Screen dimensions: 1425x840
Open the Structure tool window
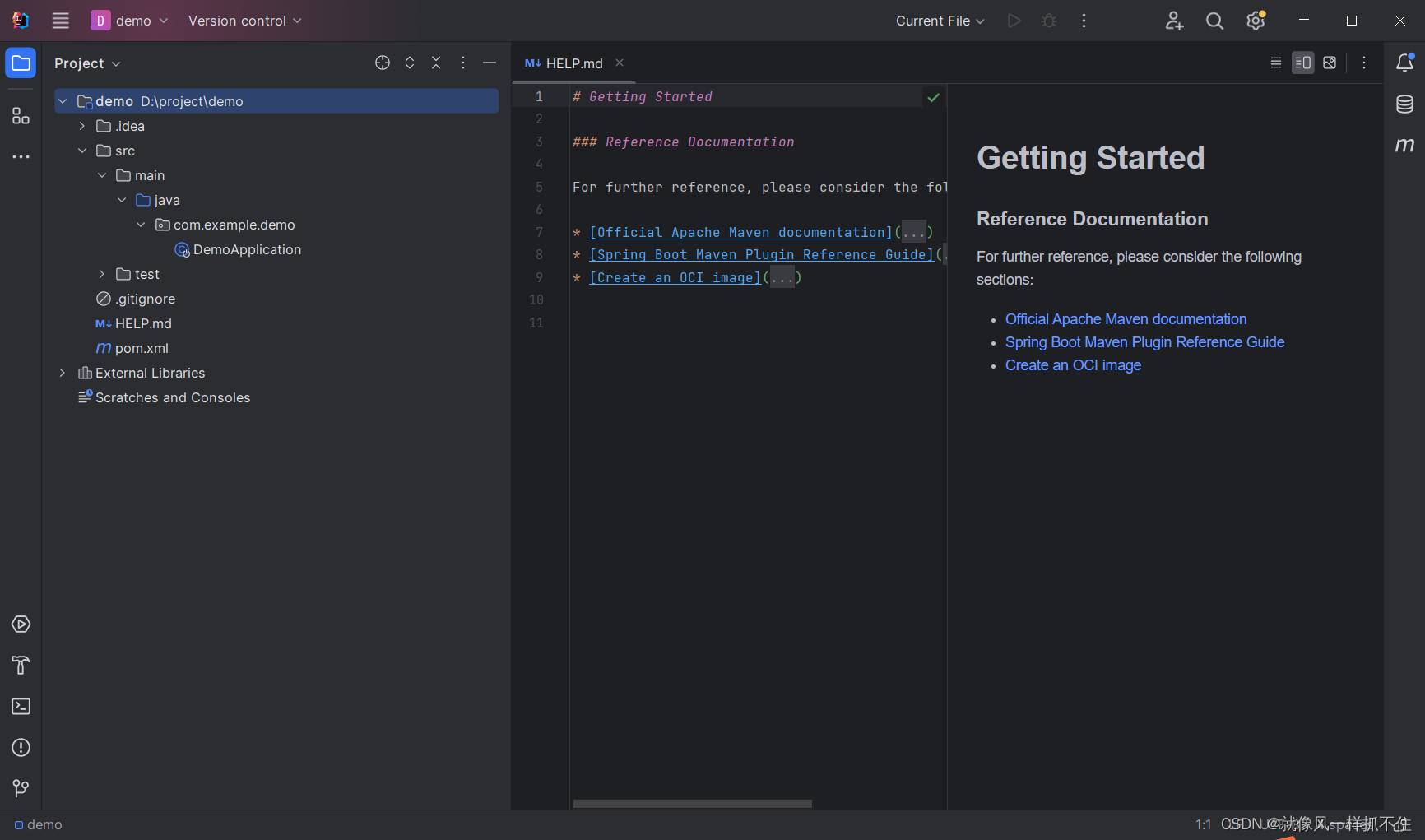point(21,116)
